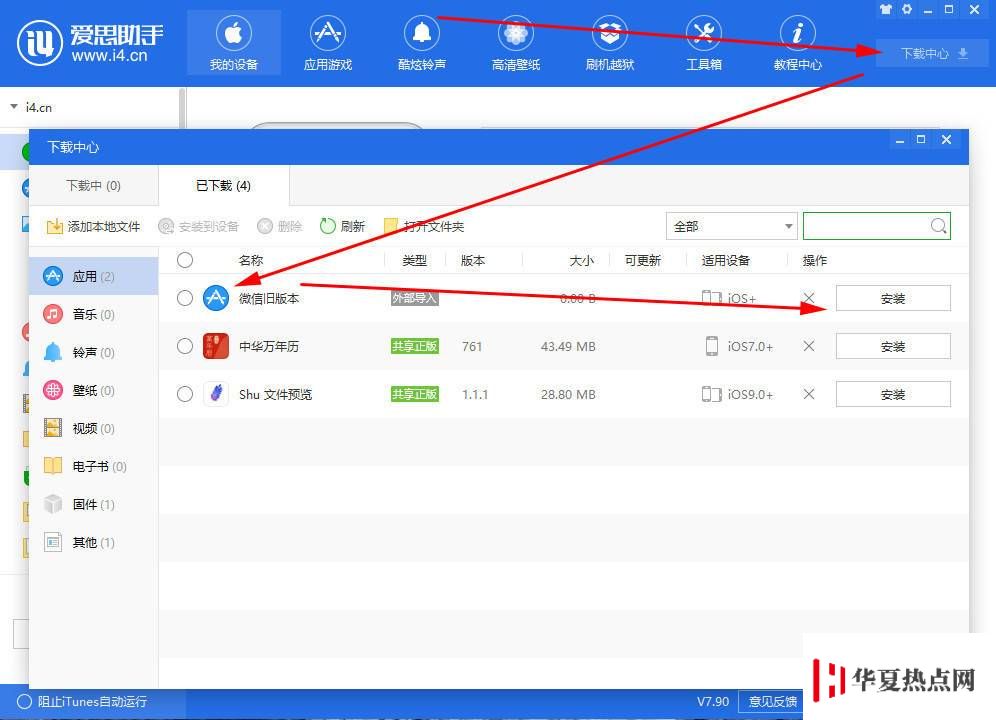Click the i4 爱思助手 logo
996x720 pixels.
coord(90,43)
